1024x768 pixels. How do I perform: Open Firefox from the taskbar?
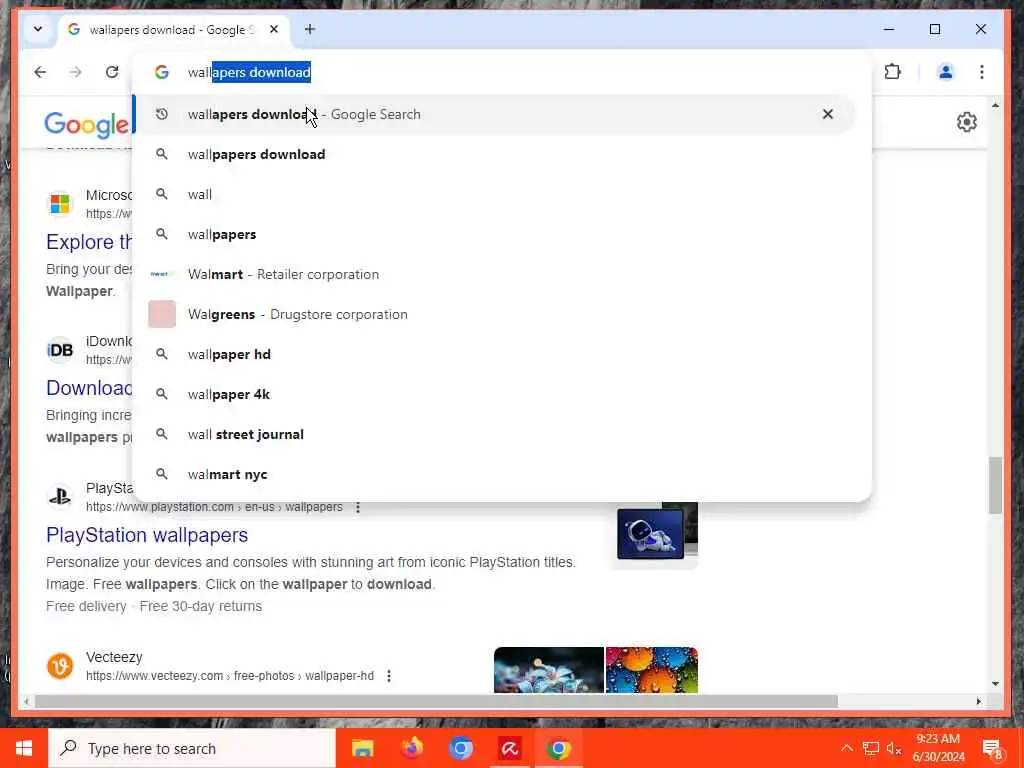[412, 748]
